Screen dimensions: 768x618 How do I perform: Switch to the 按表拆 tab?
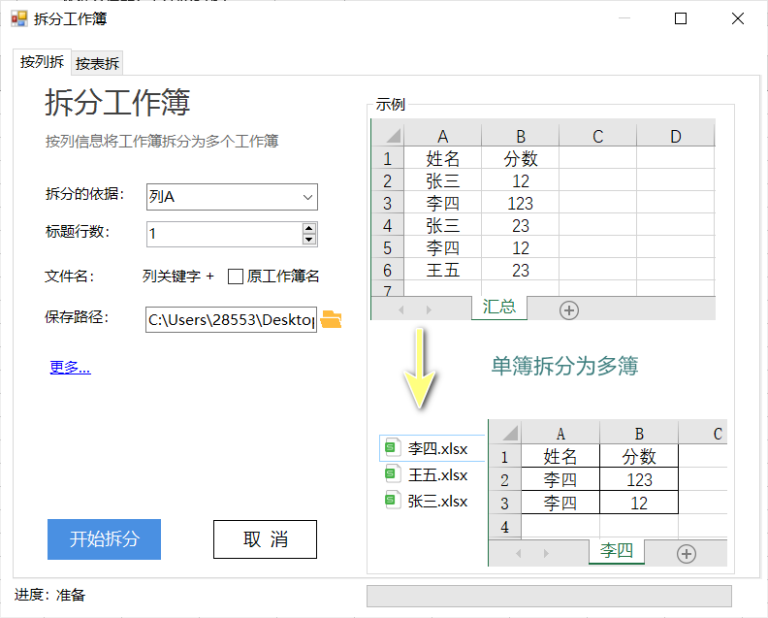[x=97, y=63]
